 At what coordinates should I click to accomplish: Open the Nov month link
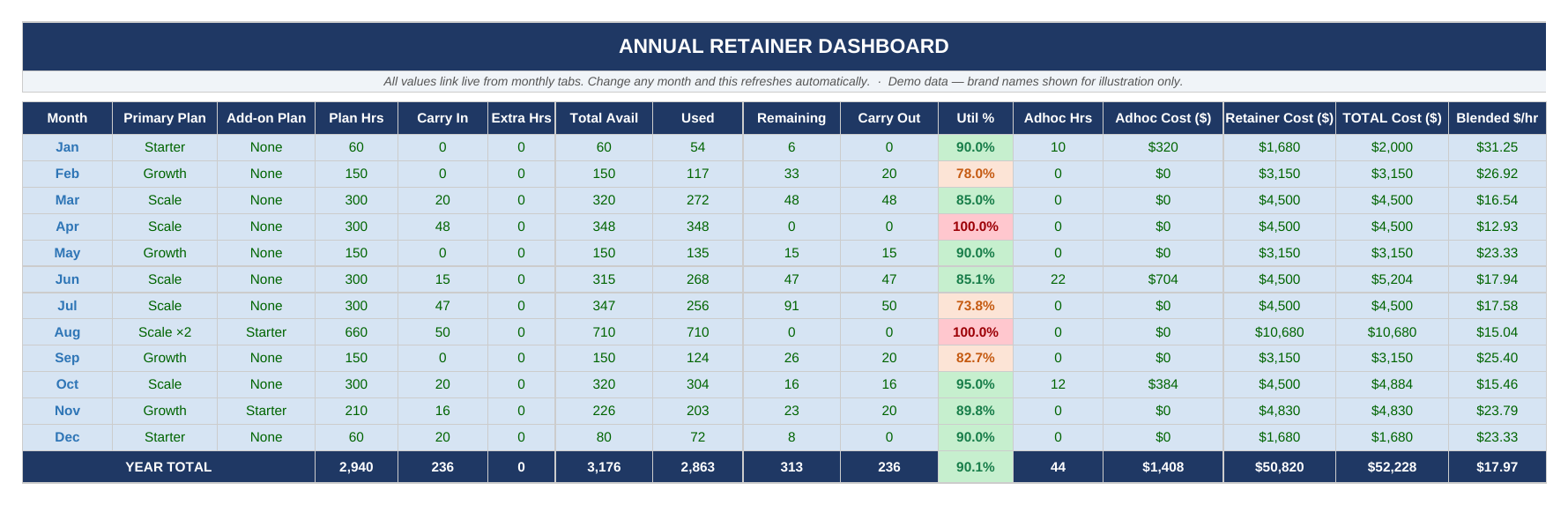67,411
